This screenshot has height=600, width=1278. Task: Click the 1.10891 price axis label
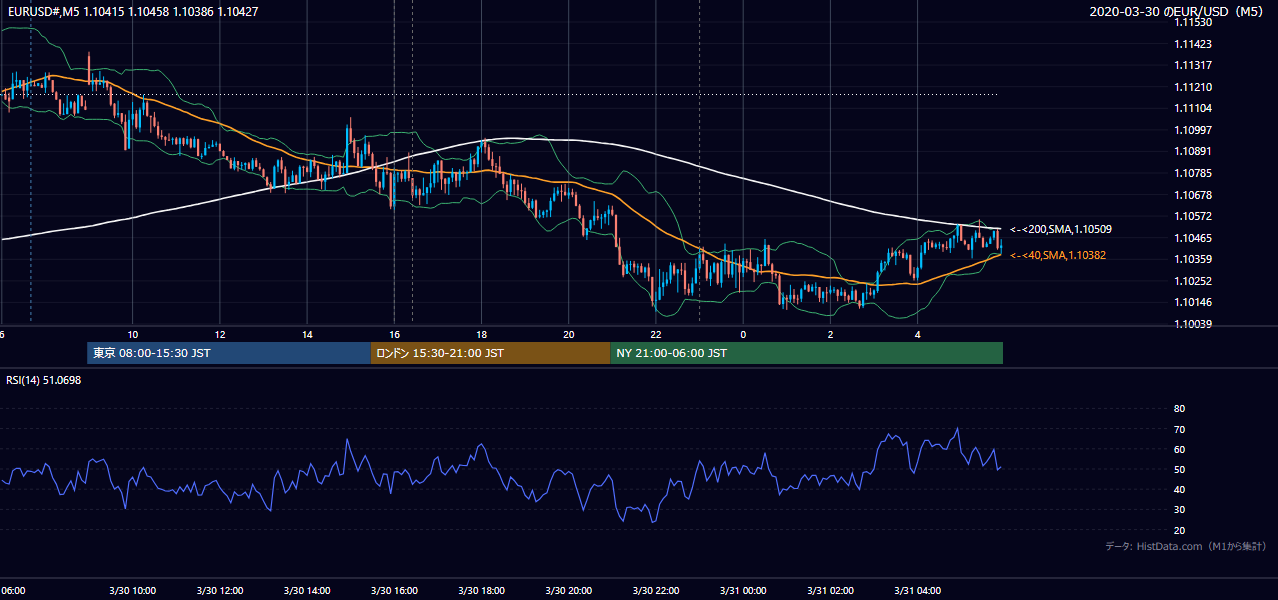tap(1193, 152)
